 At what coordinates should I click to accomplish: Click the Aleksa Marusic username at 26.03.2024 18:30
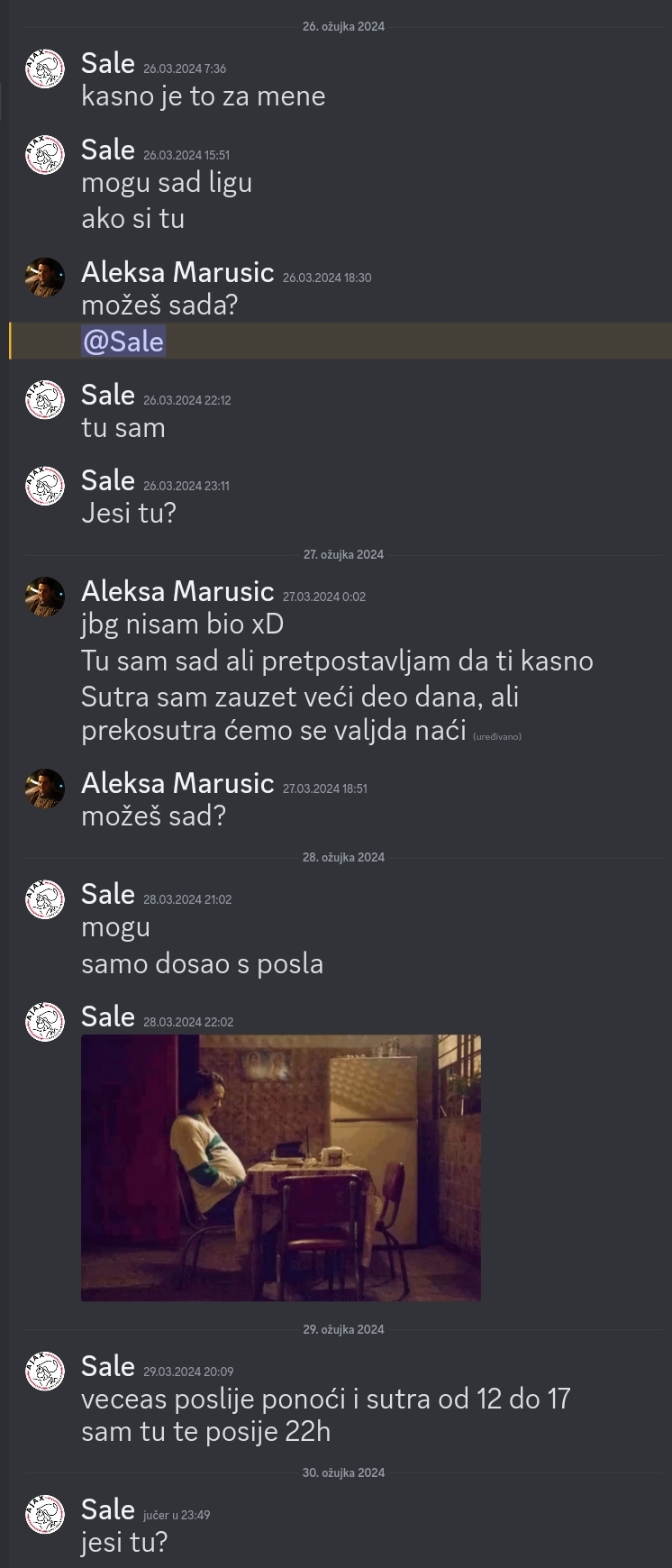click(177, 272)
